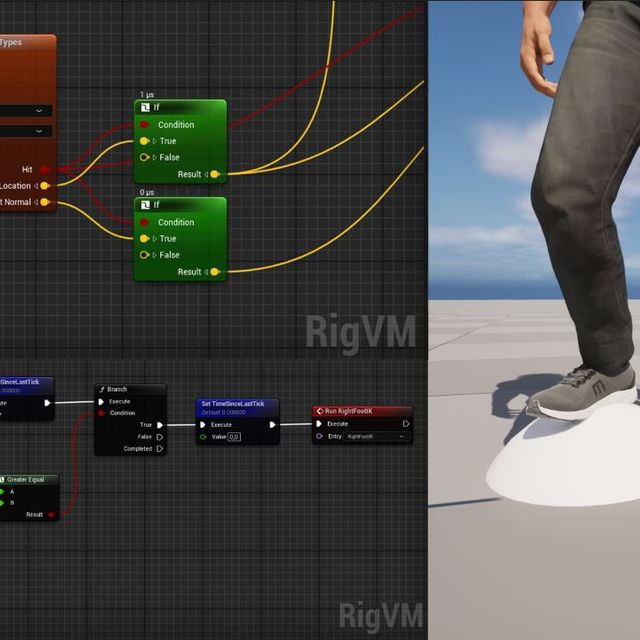
Task: Select the Greater Equal node title
Action: 25,480
